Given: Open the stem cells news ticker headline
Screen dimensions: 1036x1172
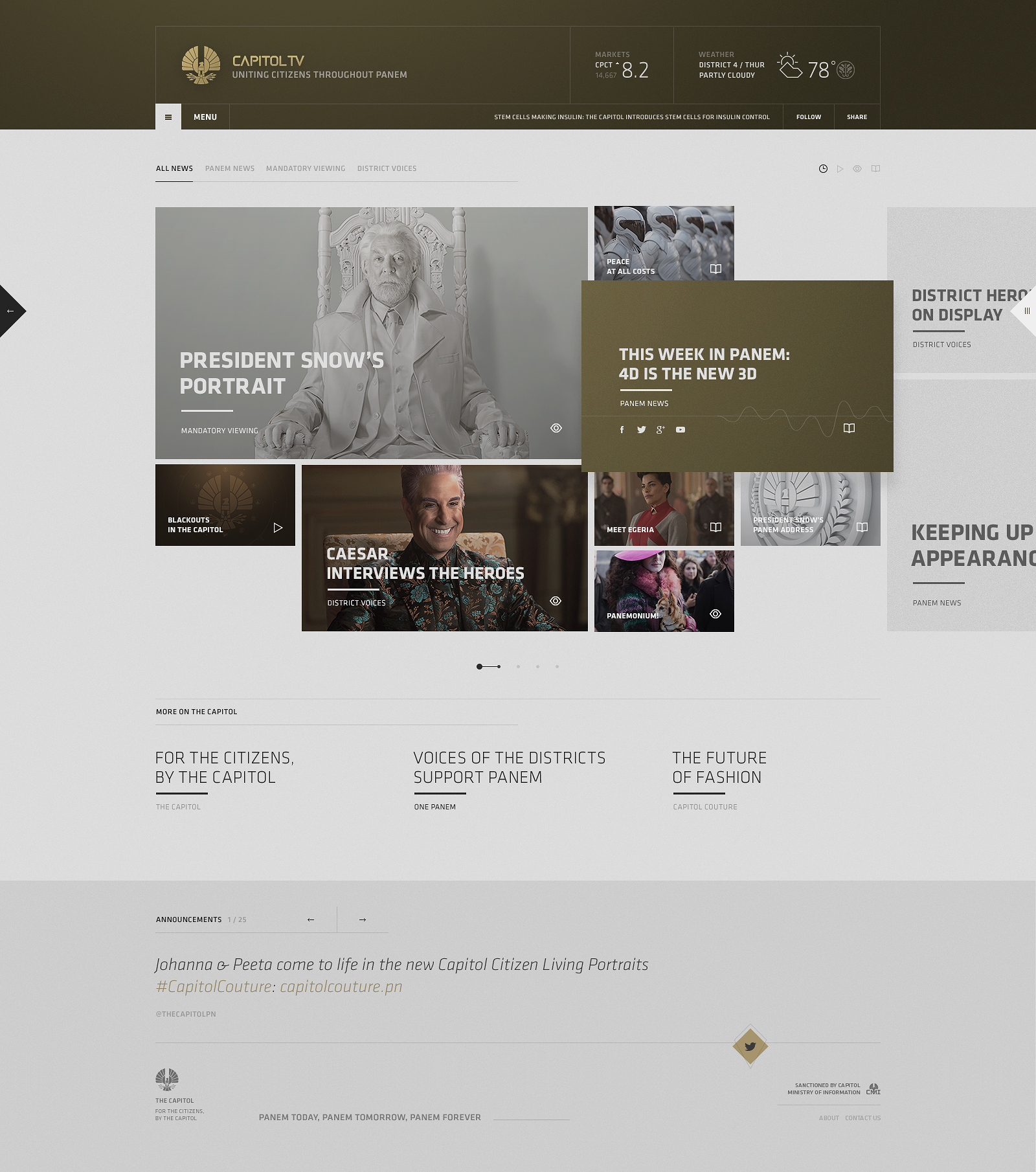Looking at the screenshot, I should 632,117.
